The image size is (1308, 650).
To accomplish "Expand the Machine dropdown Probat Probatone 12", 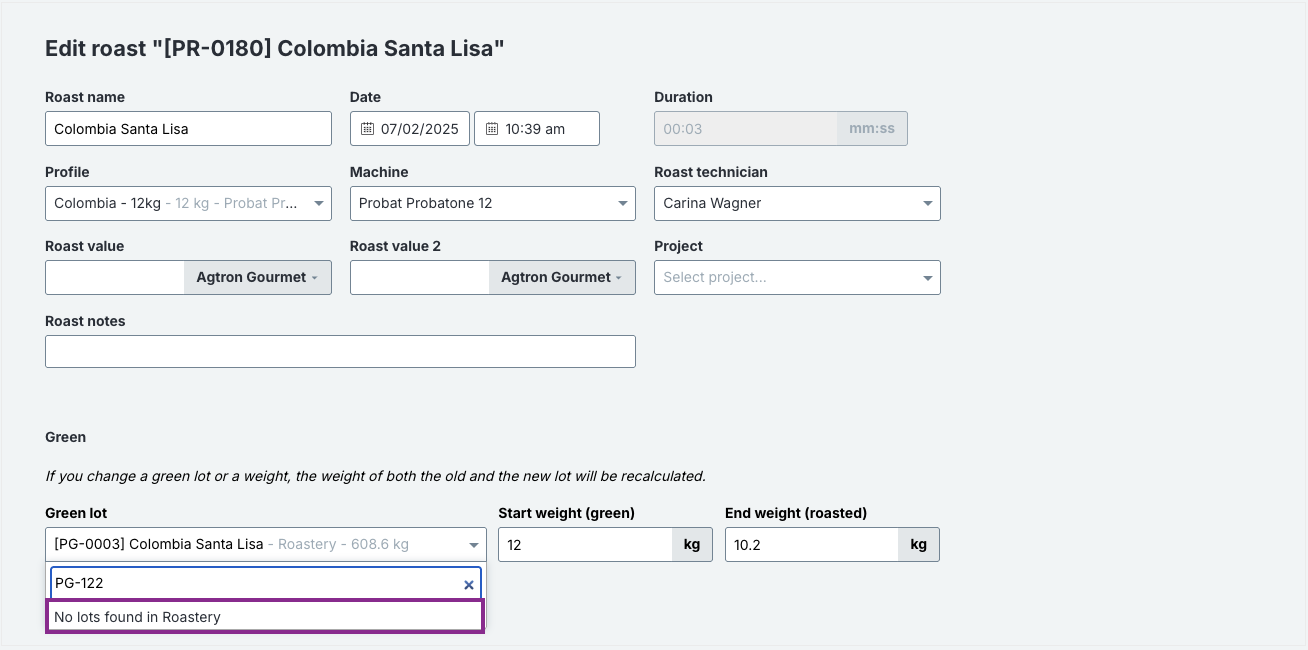I will click(x=492, y=203).
